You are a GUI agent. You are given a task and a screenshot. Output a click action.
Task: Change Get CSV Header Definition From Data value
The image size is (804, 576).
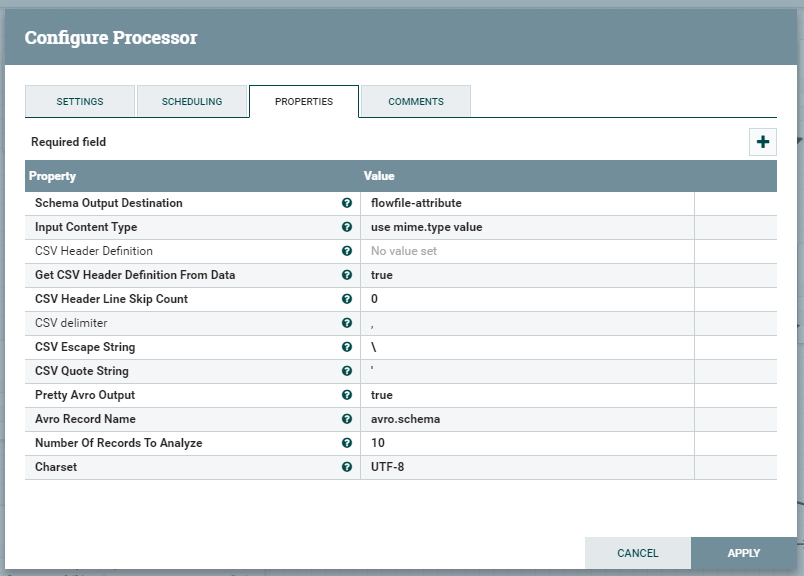tap(527, 275)
